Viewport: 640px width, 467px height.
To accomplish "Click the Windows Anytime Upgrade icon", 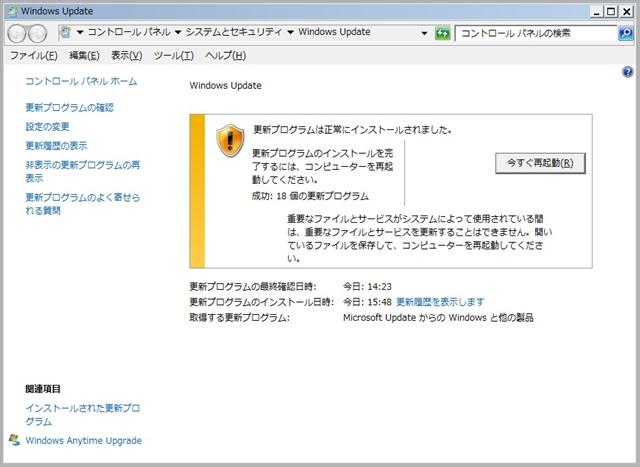I will tap(14, 440).
